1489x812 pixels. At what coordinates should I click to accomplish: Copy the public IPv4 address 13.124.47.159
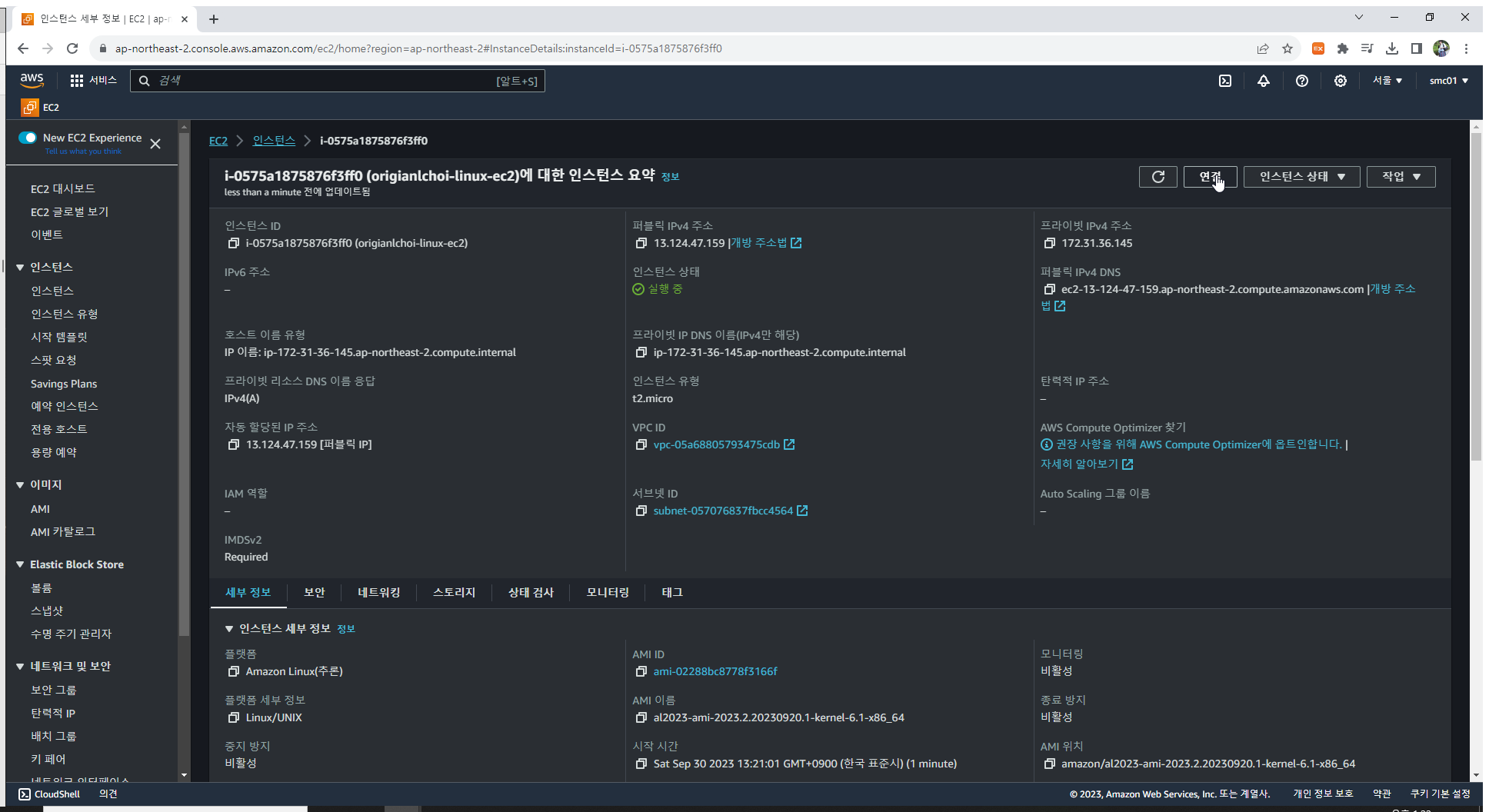[x=641, y=243]
